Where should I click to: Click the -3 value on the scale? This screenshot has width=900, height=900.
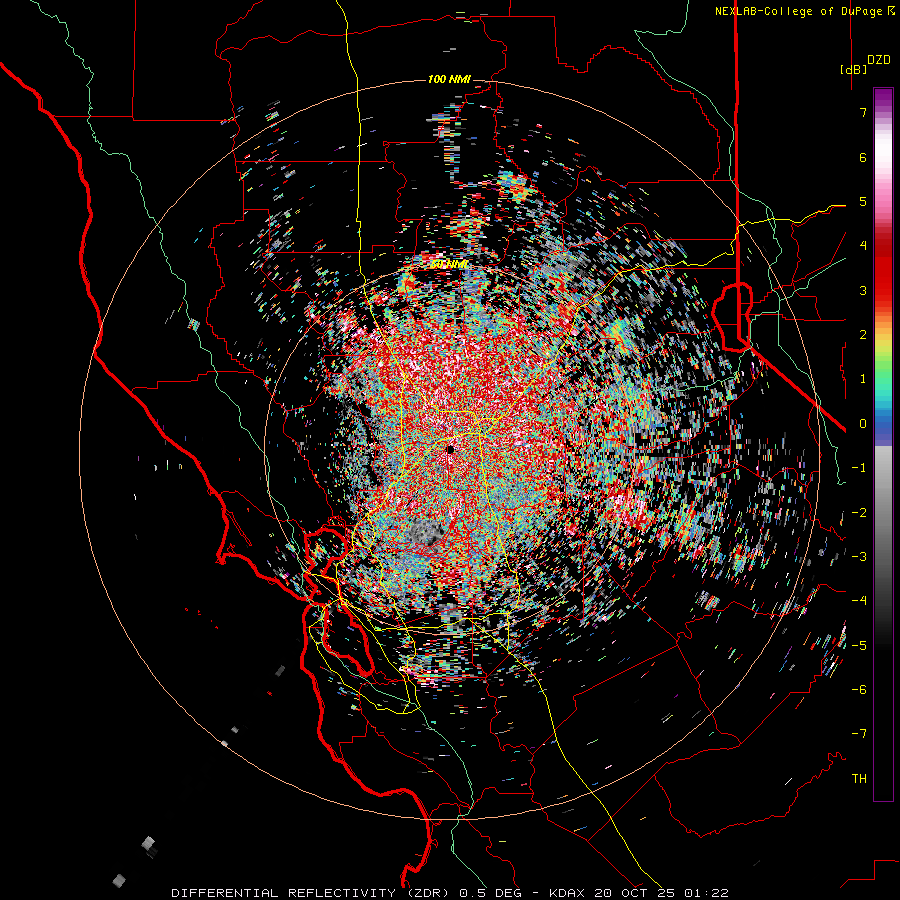coord(859,557)
